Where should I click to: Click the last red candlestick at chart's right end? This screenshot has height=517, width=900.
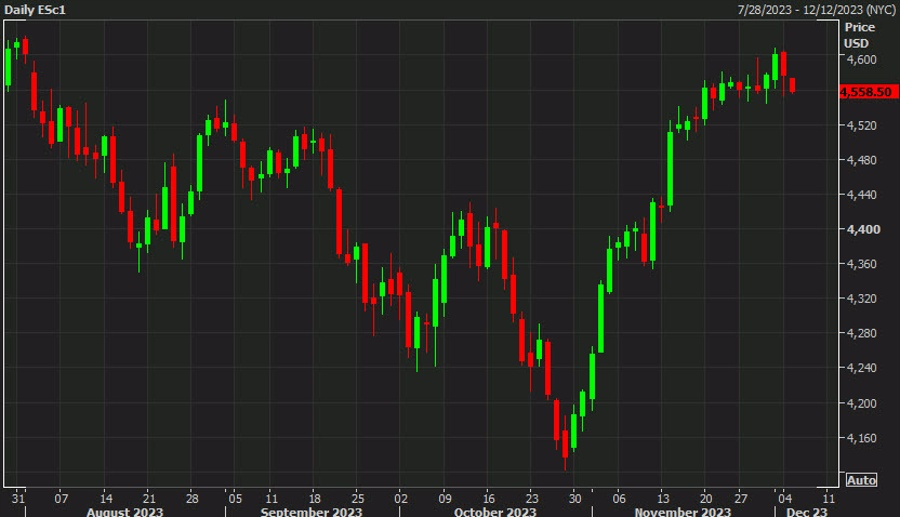793,85
